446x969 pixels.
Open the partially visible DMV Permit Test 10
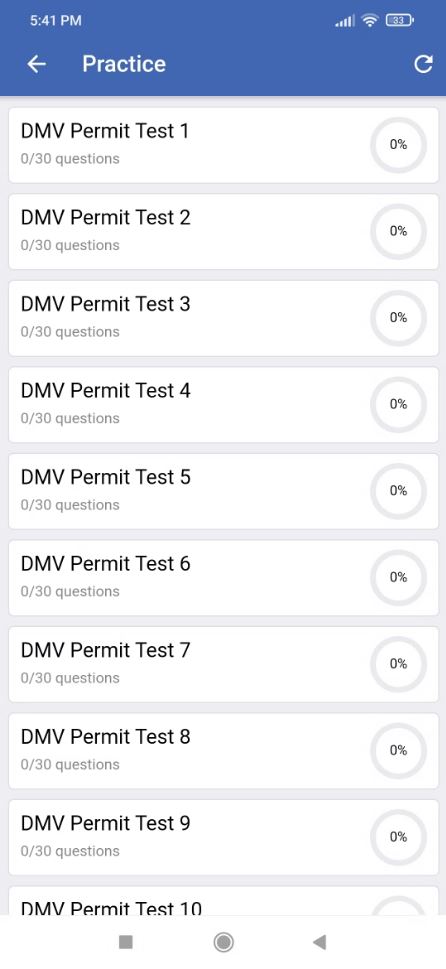223,901
